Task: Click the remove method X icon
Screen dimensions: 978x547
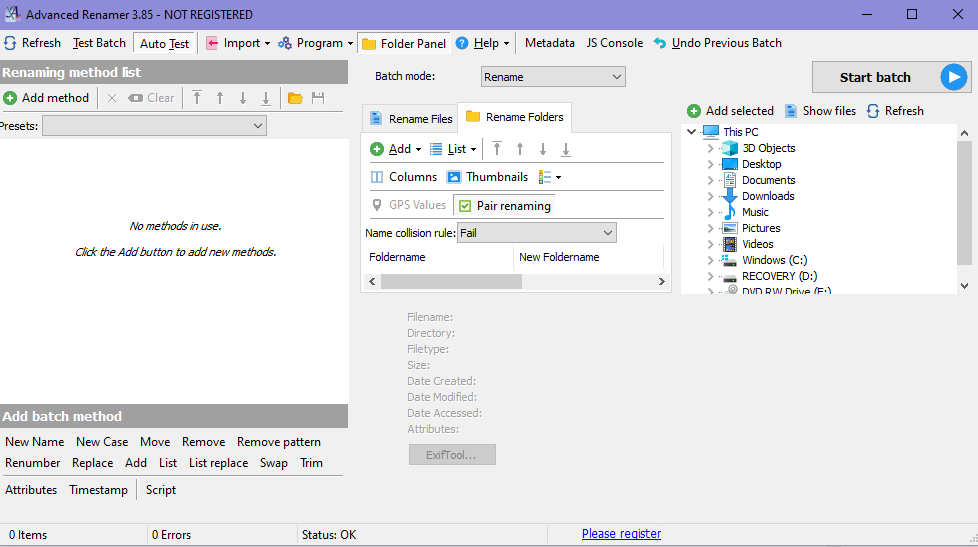Action: (112, 98)
